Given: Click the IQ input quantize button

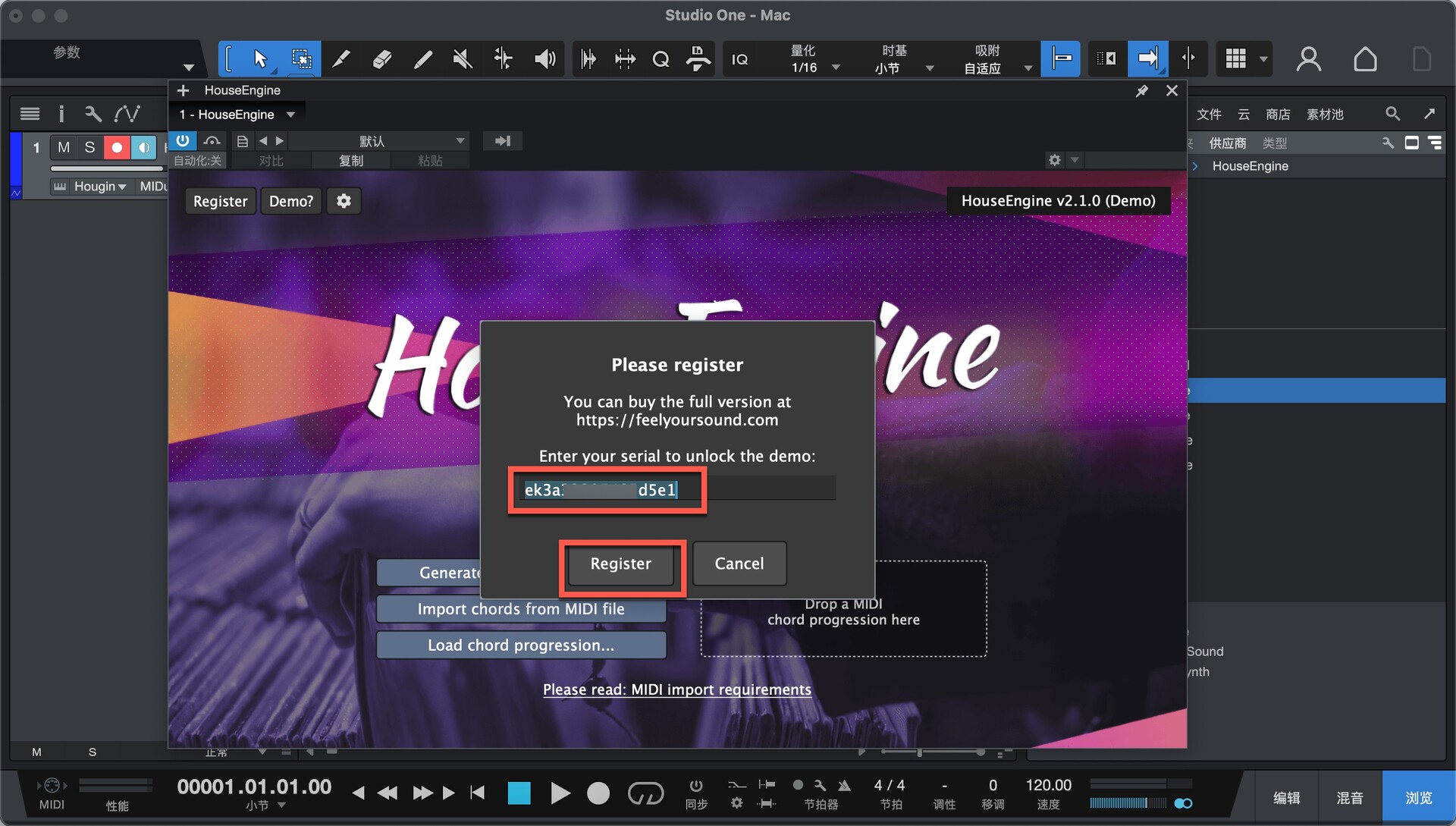Looking at the screenshot, I should point(740,58).
